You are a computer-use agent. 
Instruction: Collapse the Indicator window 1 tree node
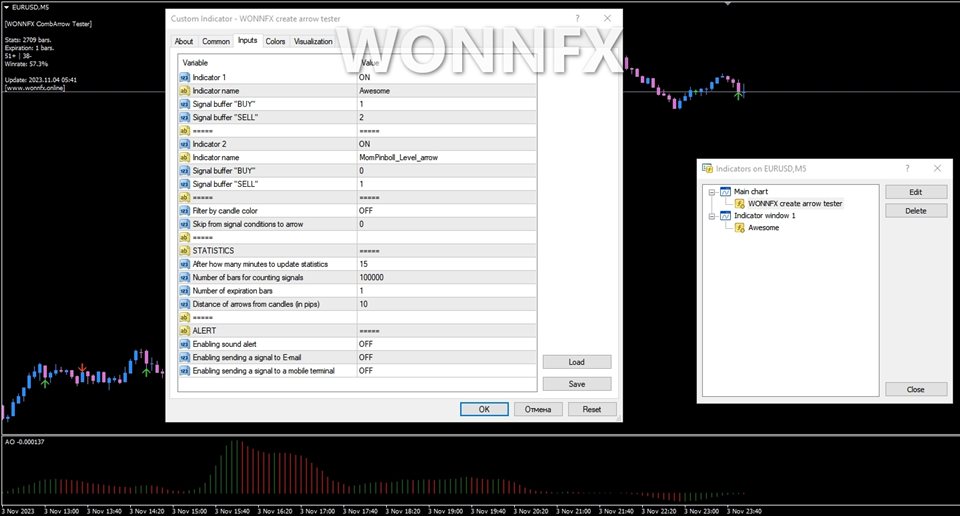tap(711, 216)
